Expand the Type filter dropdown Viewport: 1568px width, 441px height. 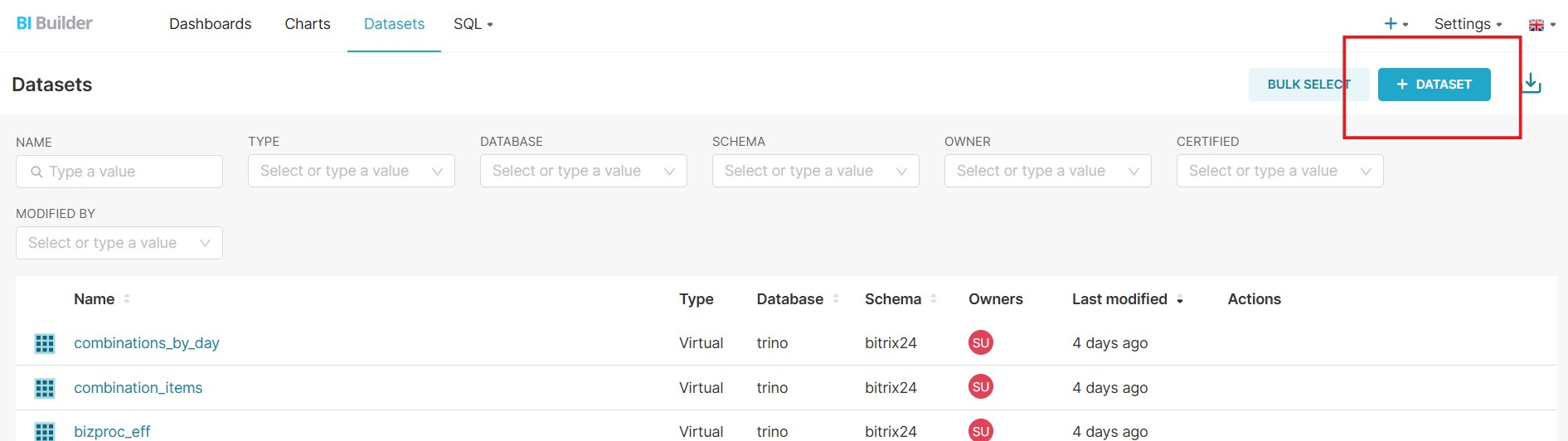tap(351, 172)
